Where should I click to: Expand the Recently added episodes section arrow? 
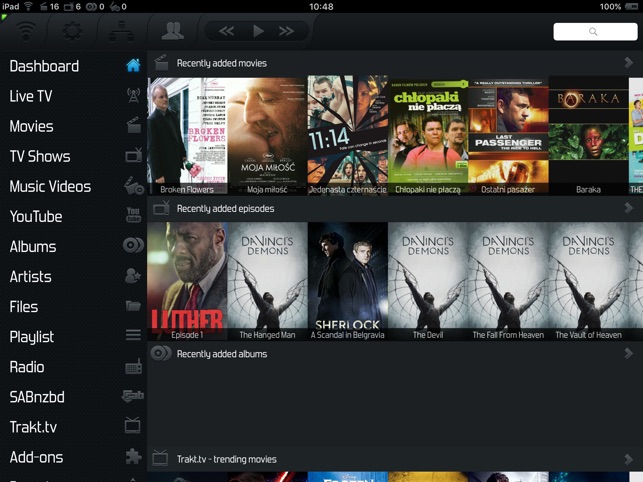628,208
